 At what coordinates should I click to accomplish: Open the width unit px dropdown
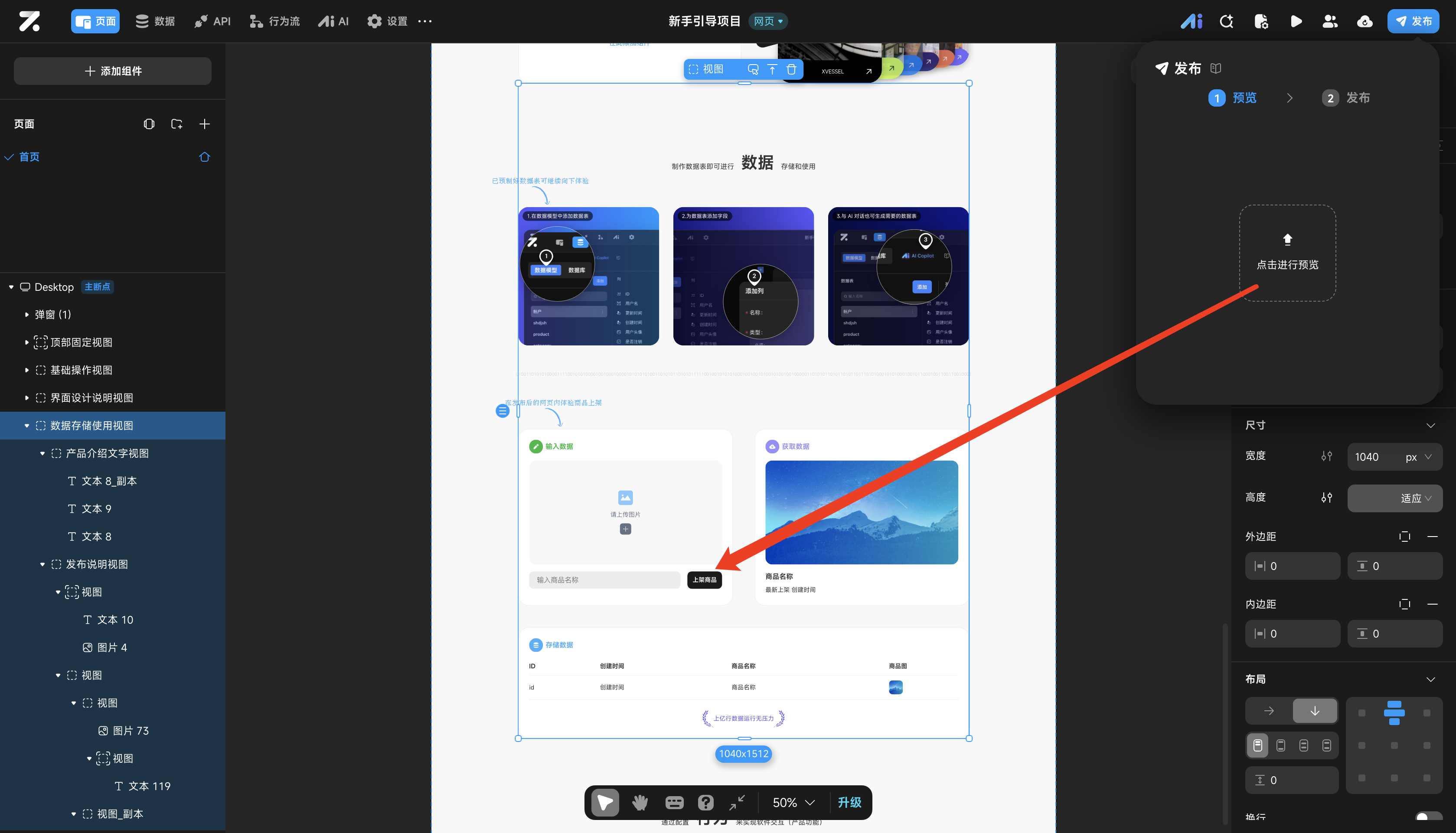point(1418,456)
